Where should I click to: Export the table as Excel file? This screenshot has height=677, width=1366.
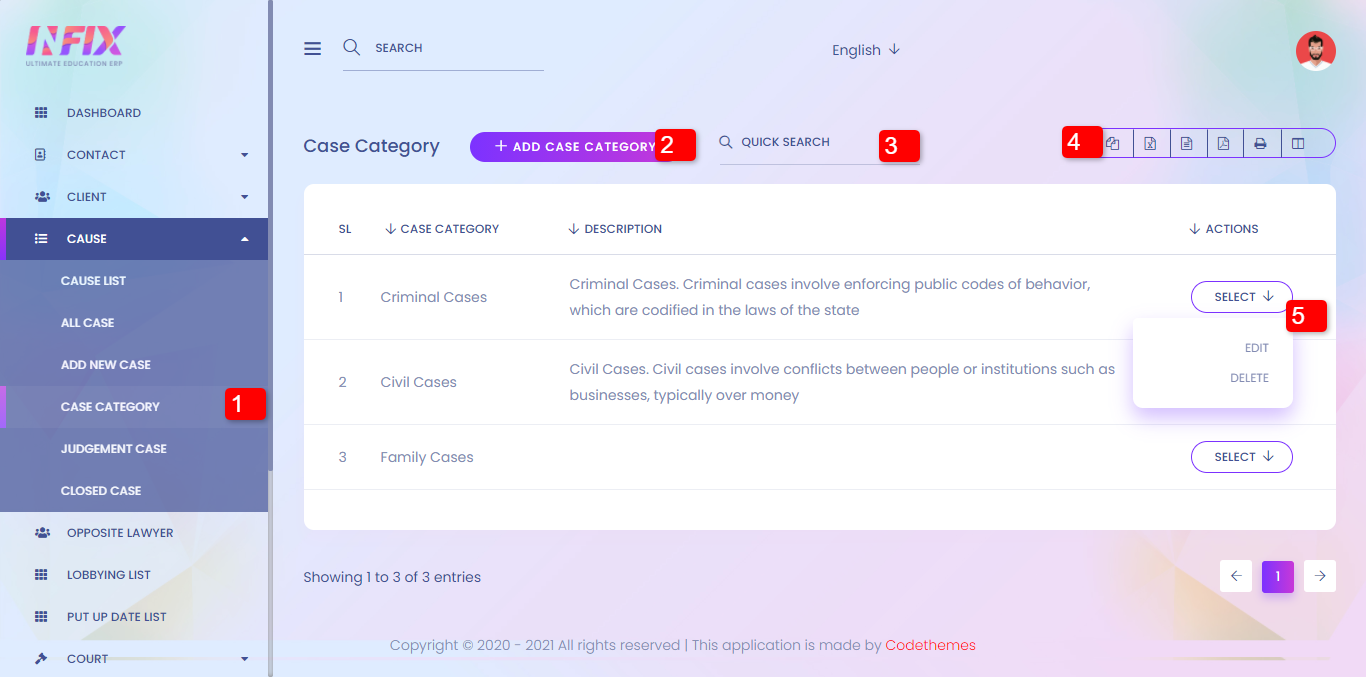click(x=1150, y=143)
